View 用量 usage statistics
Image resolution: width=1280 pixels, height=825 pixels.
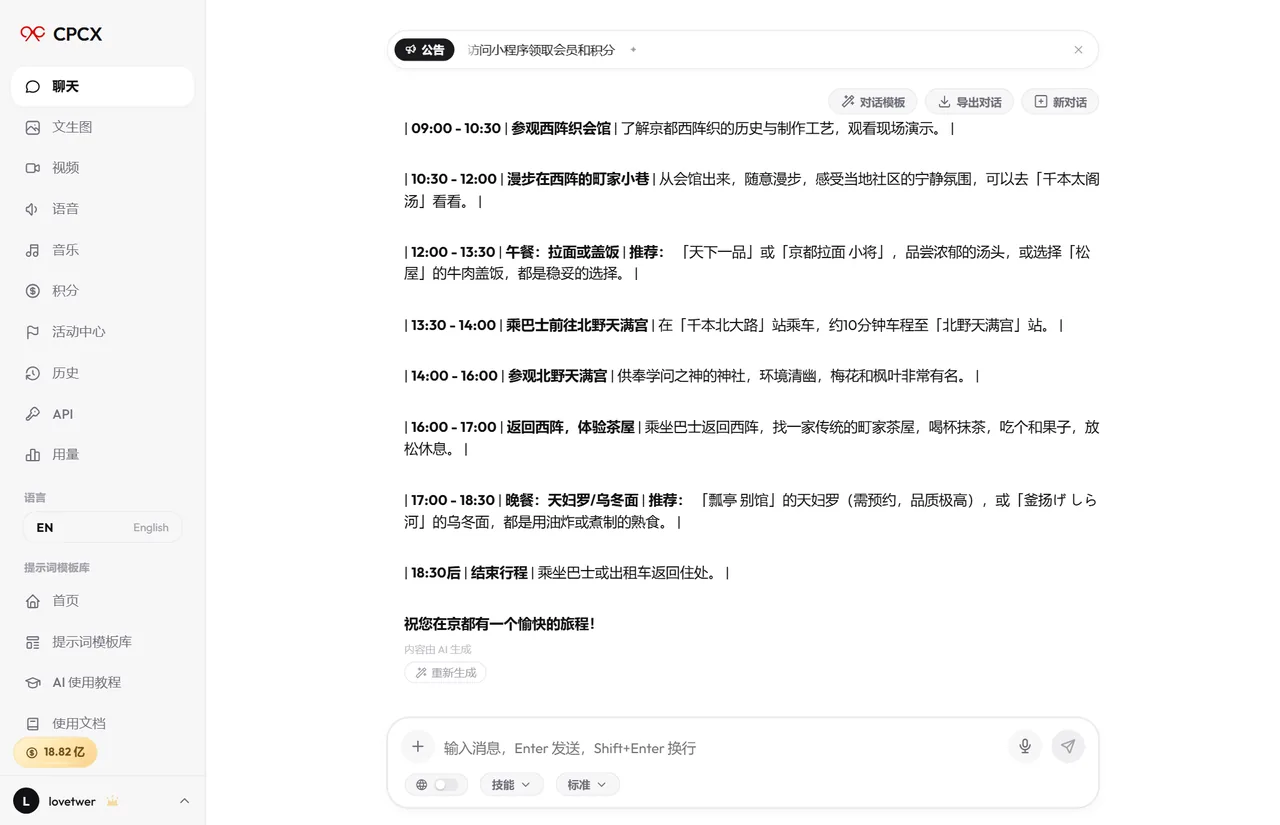(x=102, y=455)
